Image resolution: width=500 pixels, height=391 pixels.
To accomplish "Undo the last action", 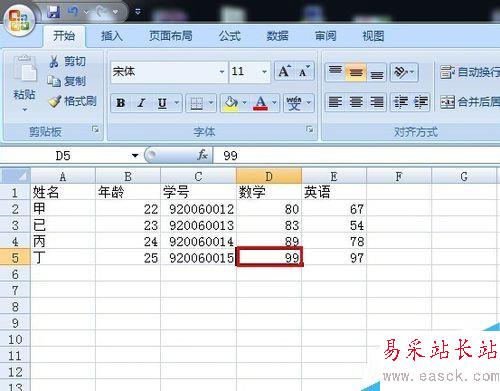I will click(x=73, y=12).
